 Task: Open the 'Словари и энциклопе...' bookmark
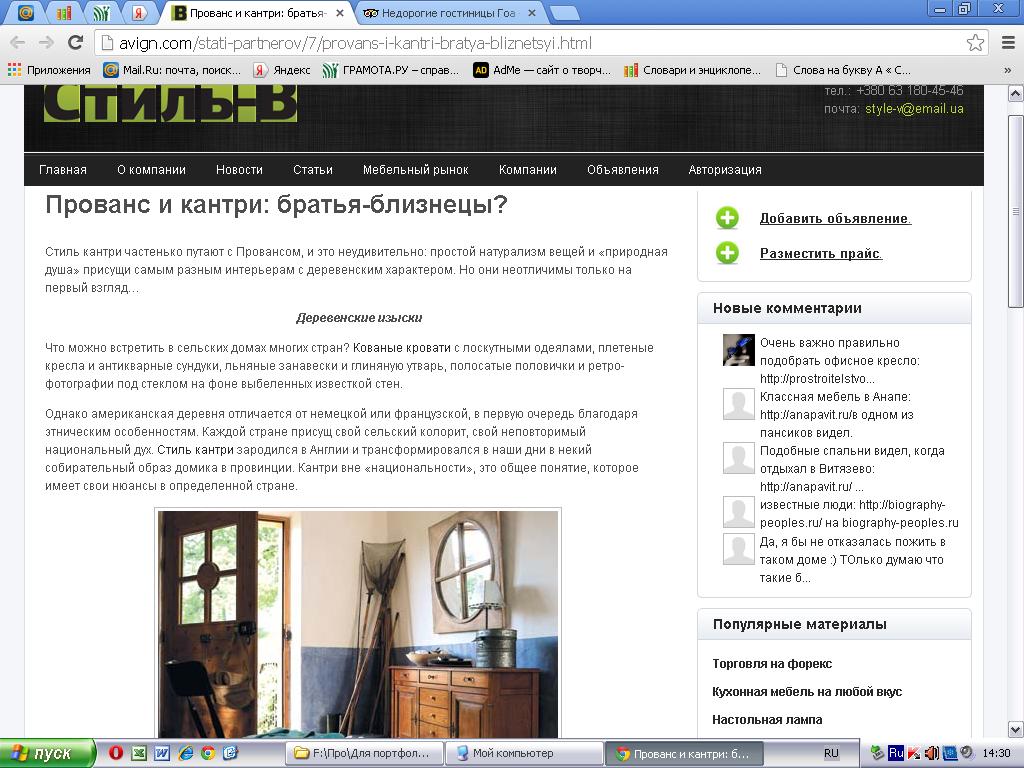[693, 70]
